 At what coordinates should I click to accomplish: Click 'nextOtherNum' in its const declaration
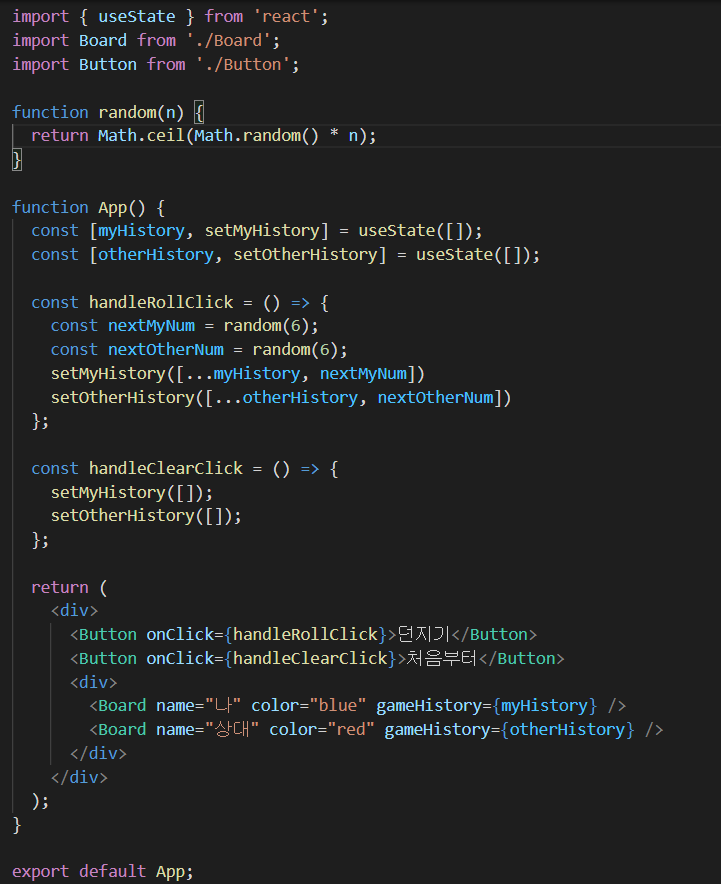tap(166, 350)
